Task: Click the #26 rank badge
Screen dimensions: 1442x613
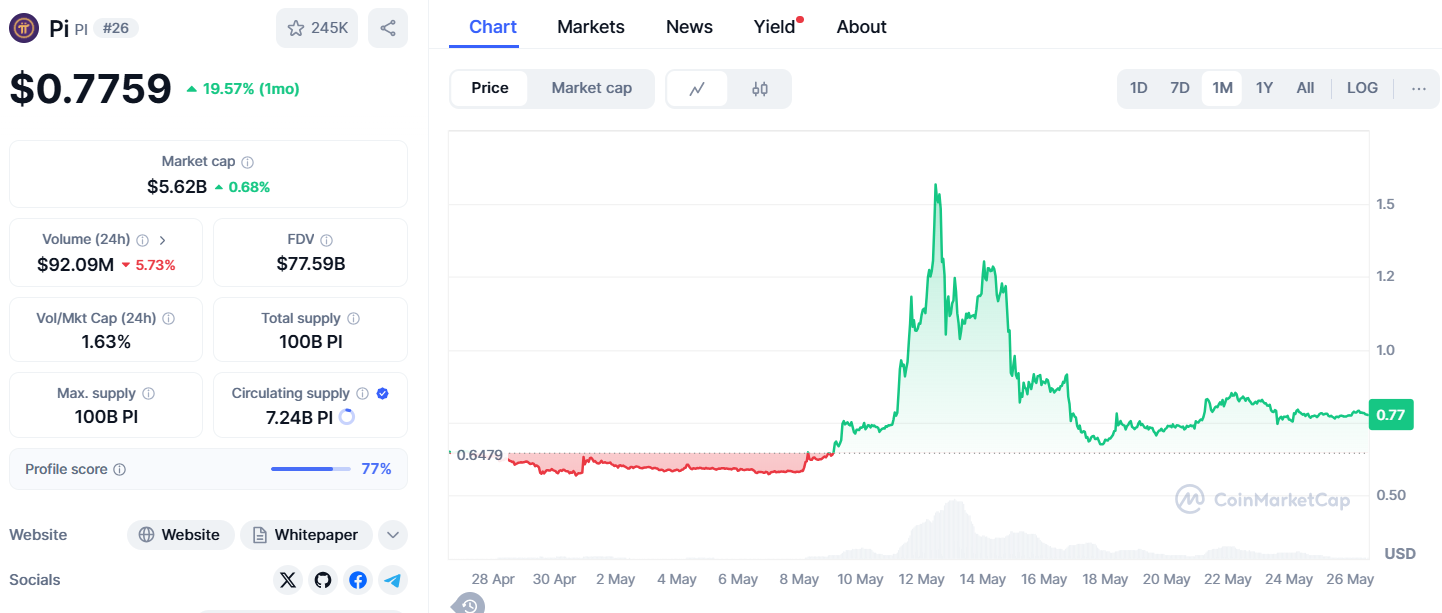Action: (x=116, y=28)
